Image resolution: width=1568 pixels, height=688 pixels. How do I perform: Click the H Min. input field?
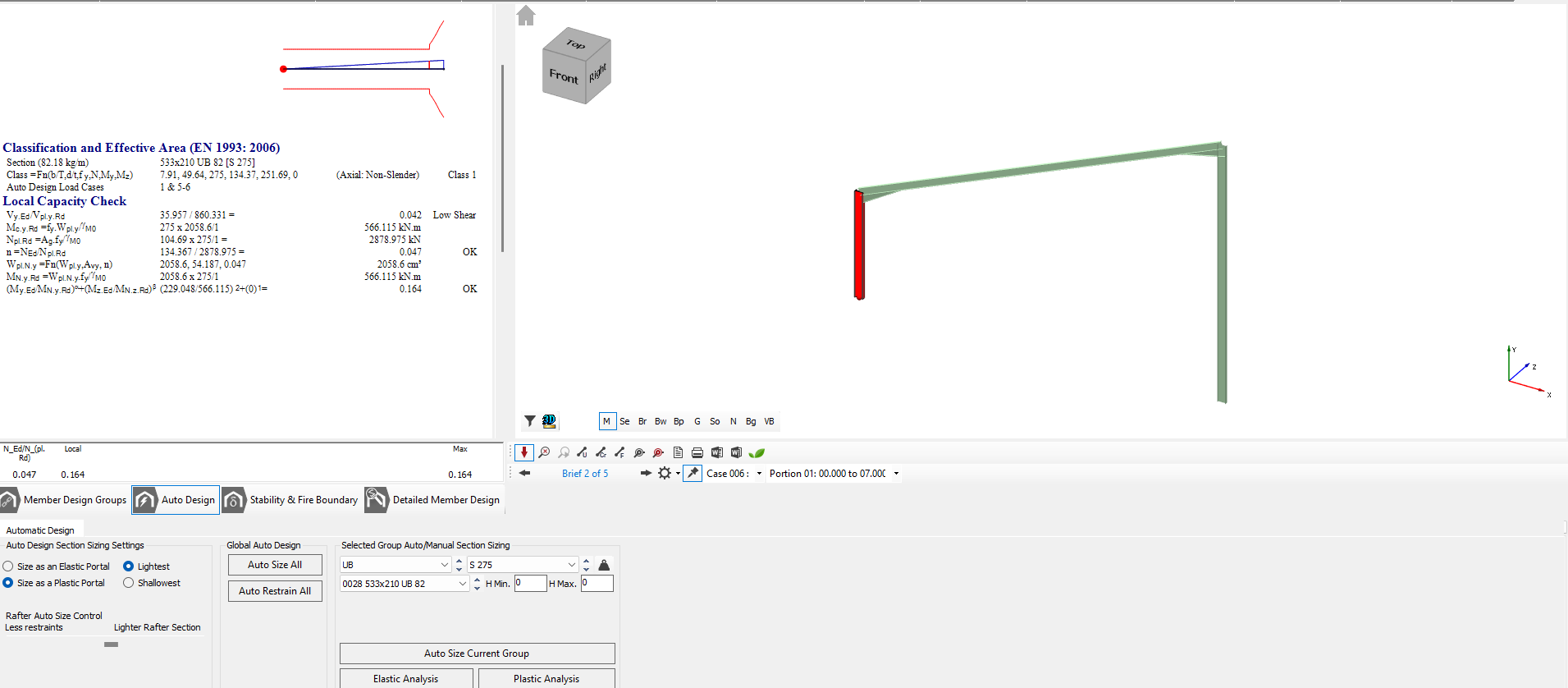point(530,583)
